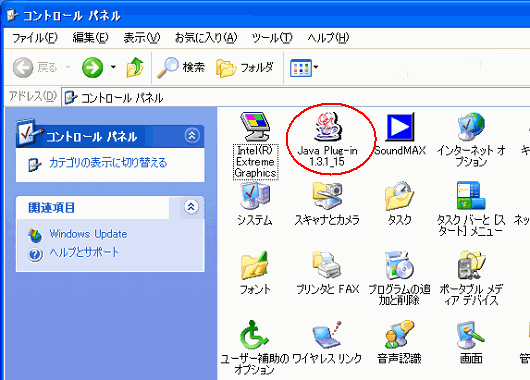Viewport: 530px width, 380px height.
Task: Collapse the 関連項目 sidebar section
Action: coord(191,207)
